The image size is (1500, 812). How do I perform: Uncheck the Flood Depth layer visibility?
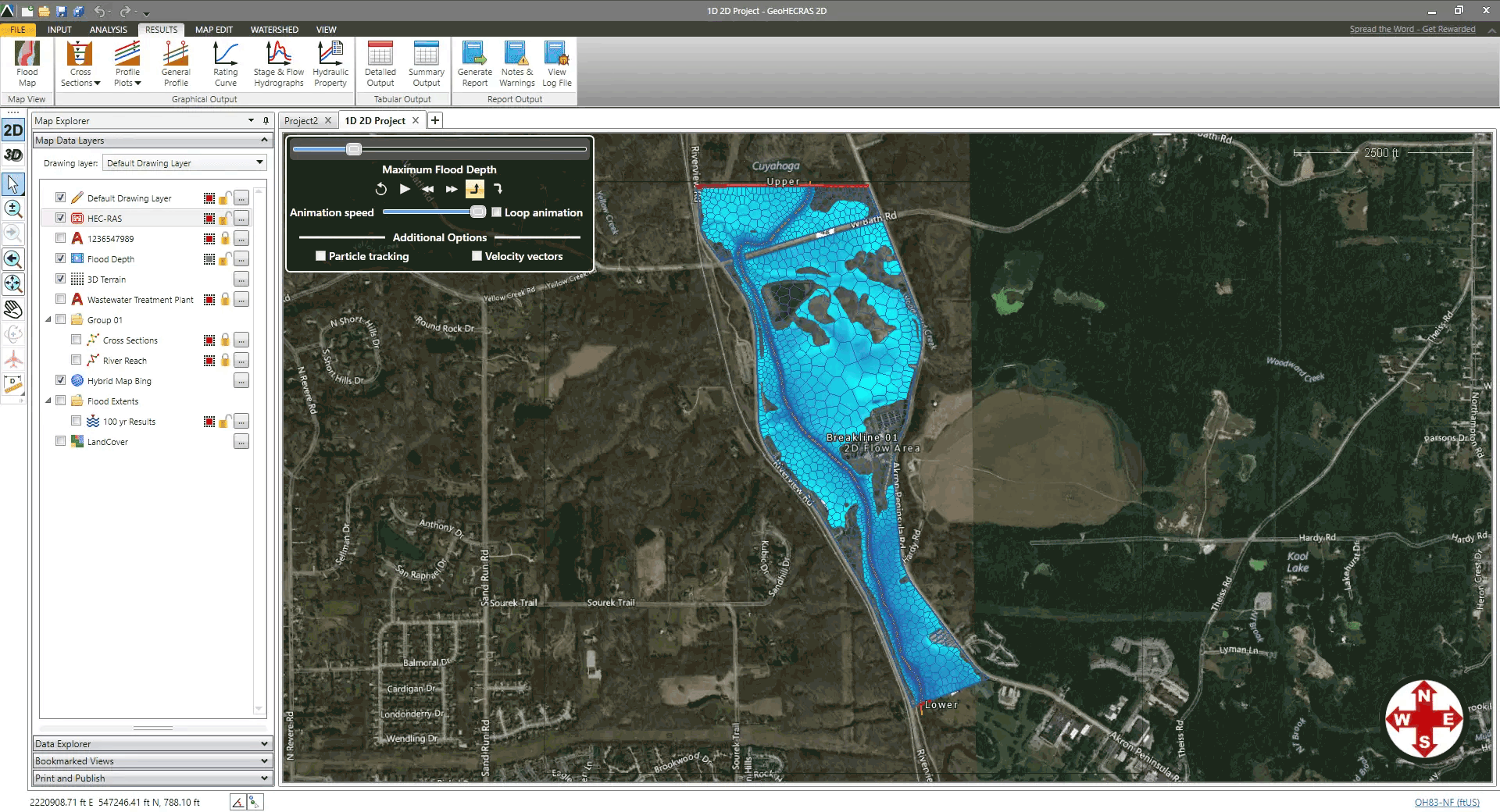(60, 258)
